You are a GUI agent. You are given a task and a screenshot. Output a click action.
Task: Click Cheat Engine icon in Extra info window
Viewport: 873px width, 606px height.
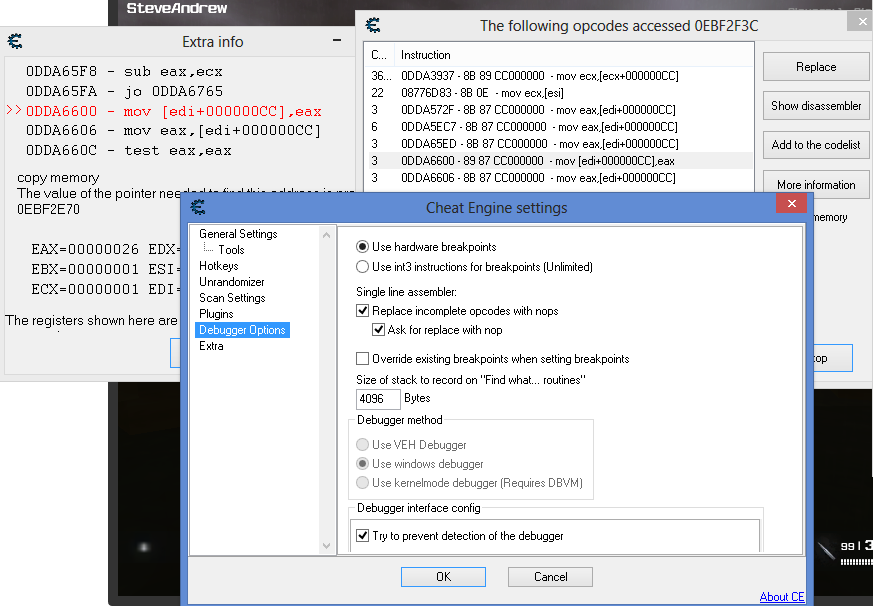15,42
